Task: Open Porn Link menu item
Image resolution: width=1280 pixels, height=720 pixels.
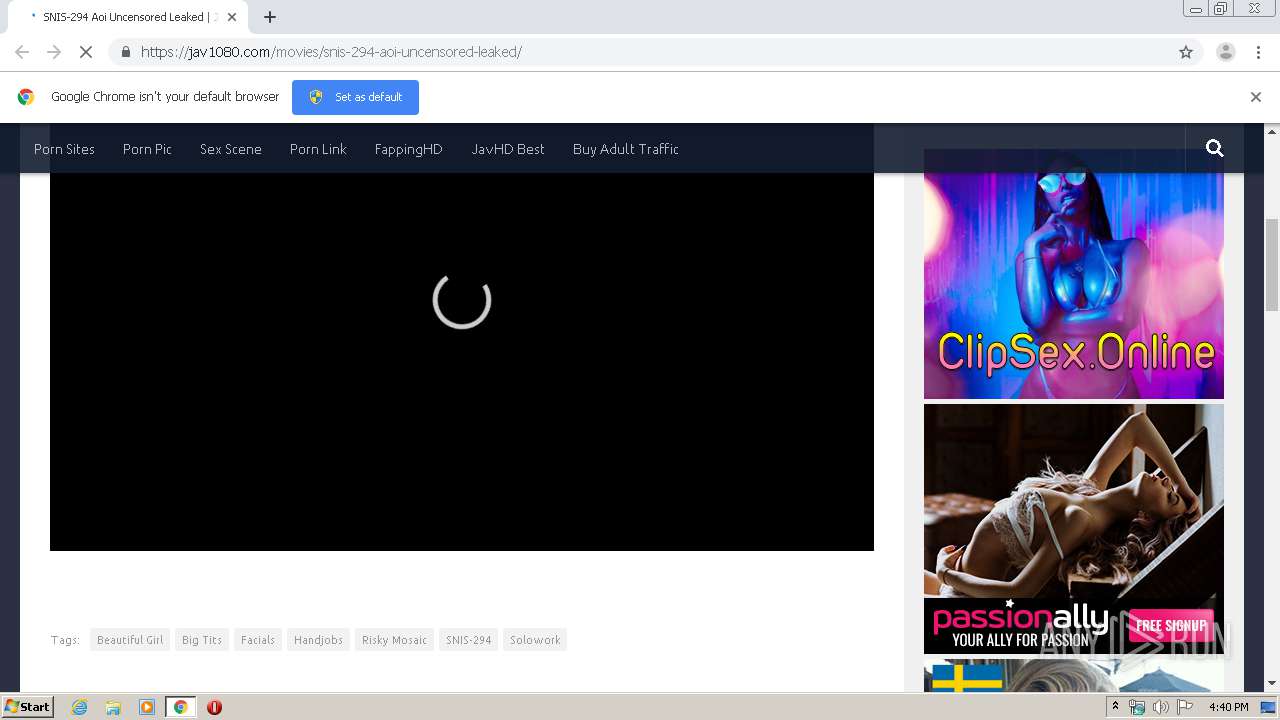Action: (x=318, y=149)
